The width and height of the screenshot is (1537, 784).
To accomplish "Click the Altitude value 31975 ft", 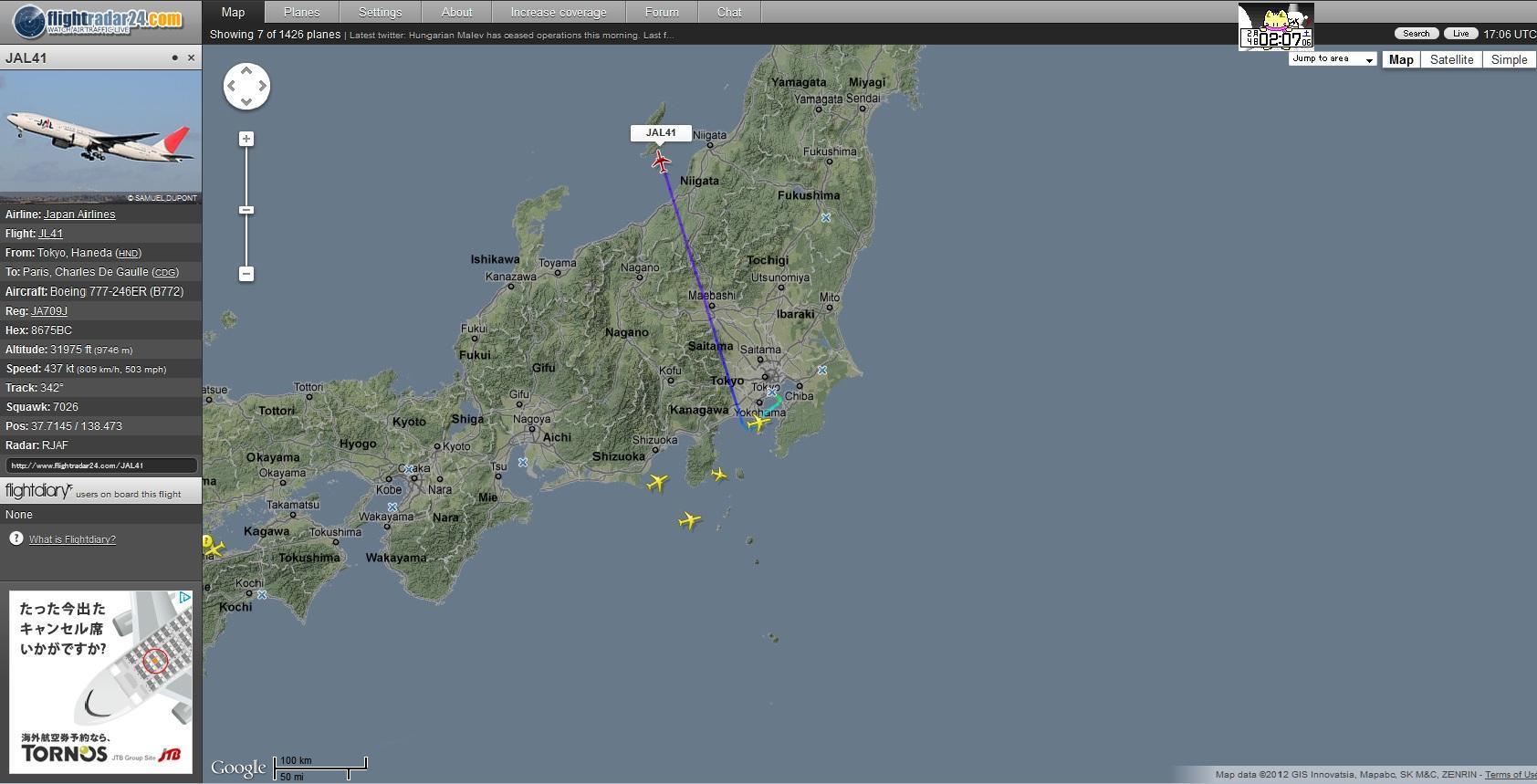I will point(71,350).
